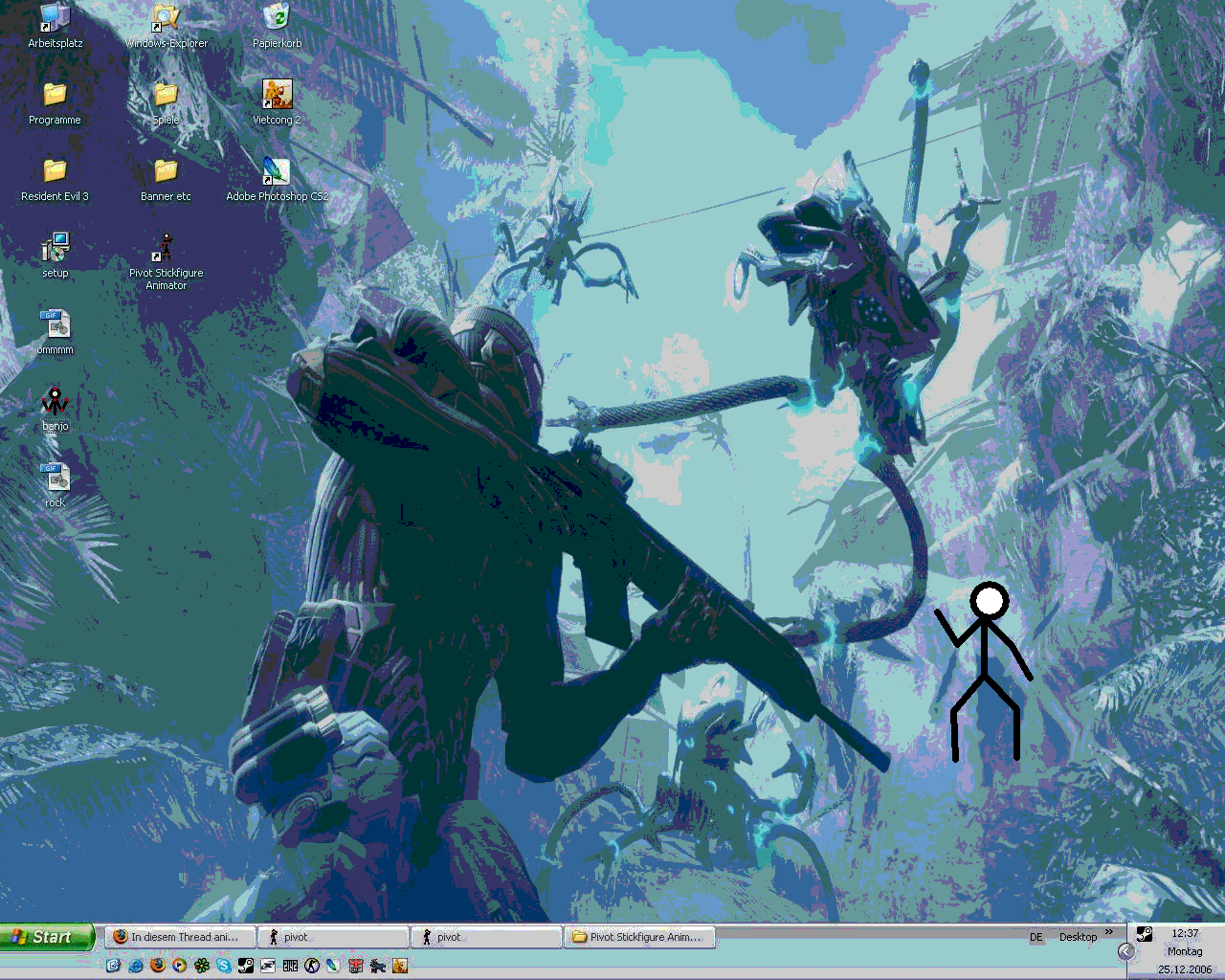Screen dimensions: 1225x980
Task: Open the DE language bar indicator
Action: click(x=1036, y=937)
